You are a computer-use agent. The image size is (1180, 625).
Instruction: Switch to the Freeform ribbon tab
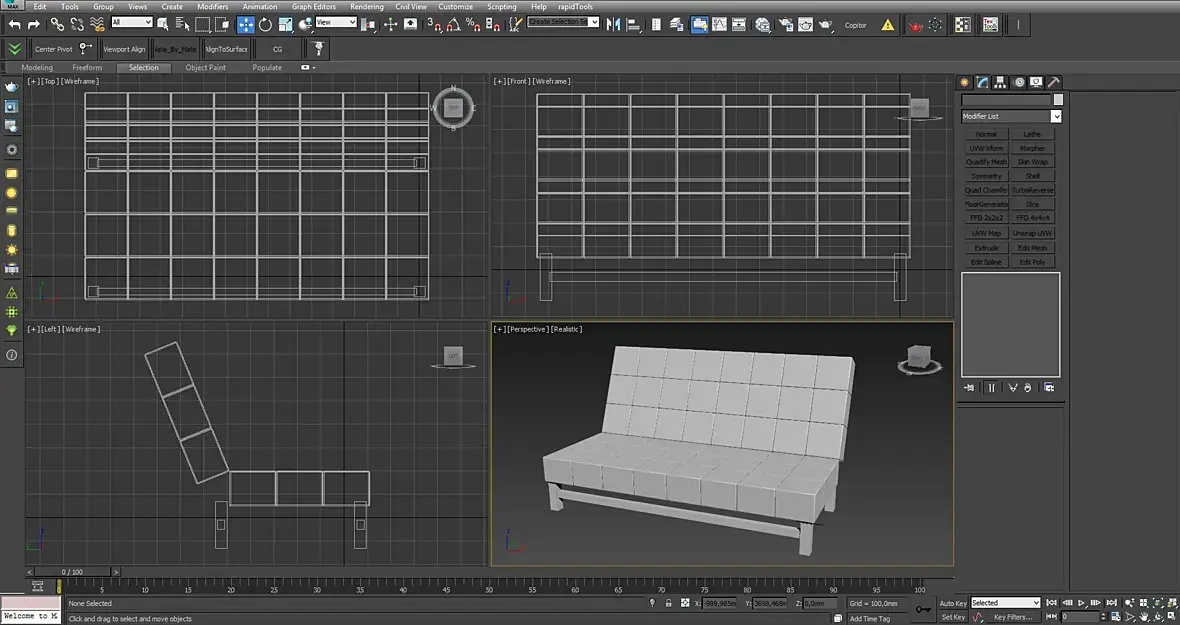(87, 68)
